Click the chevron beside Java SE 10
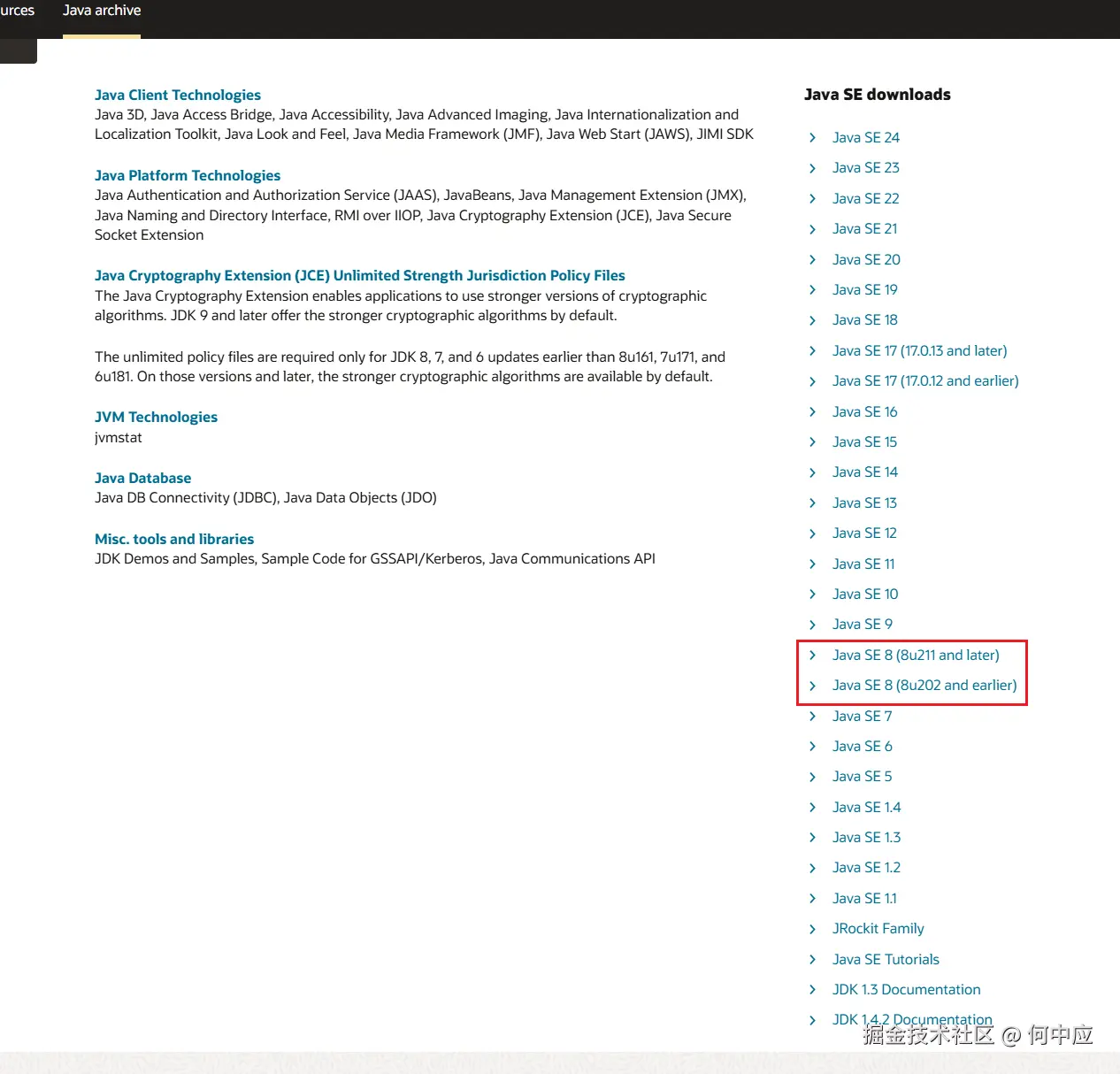This screenshot has width=1120, height=1074. 812,594
